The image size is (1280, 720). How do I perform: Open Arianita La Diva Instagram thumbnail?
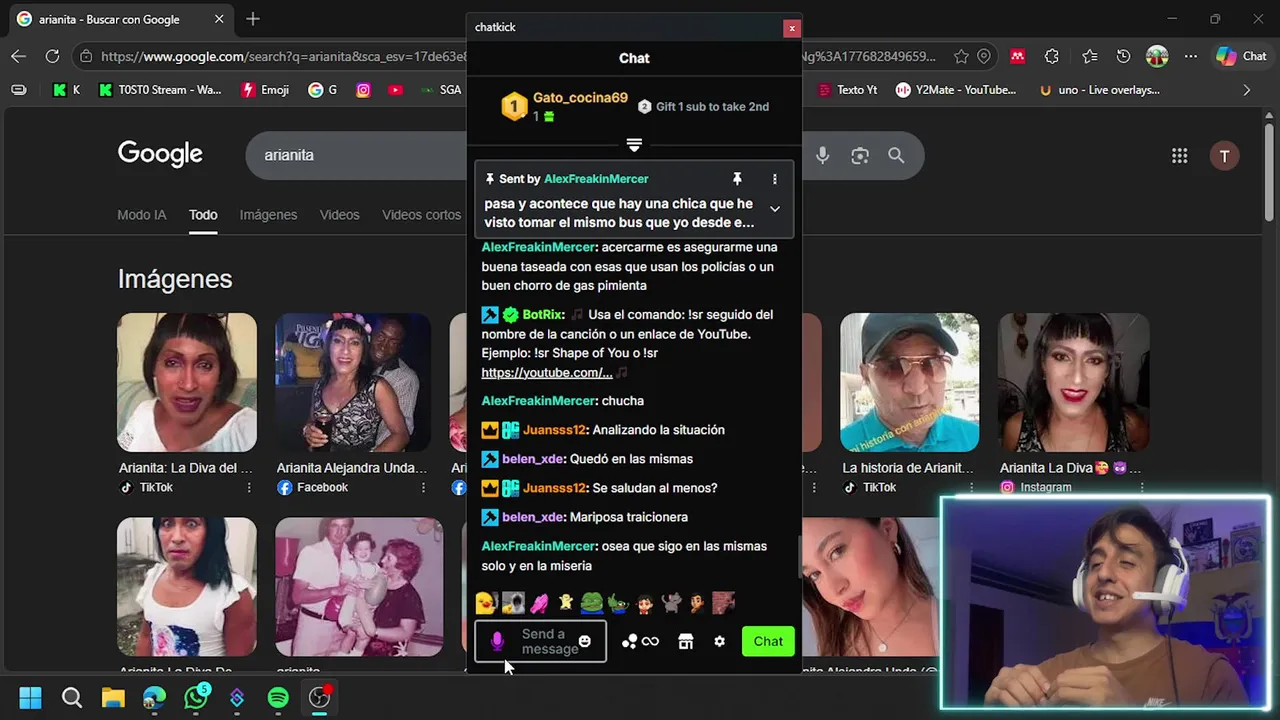point(1073,382)
